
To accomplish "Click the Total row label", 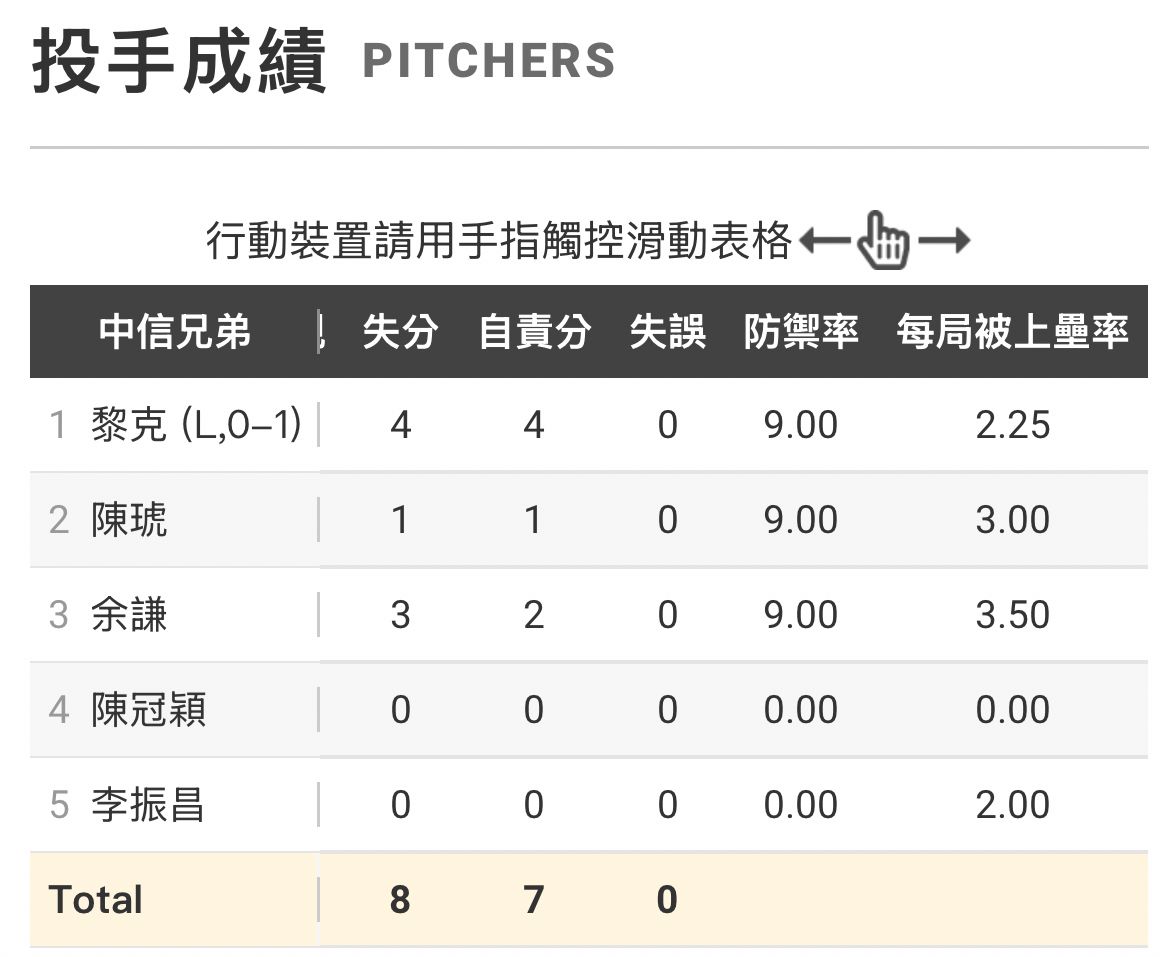I will pyautogui.click(x=96, y=899).
